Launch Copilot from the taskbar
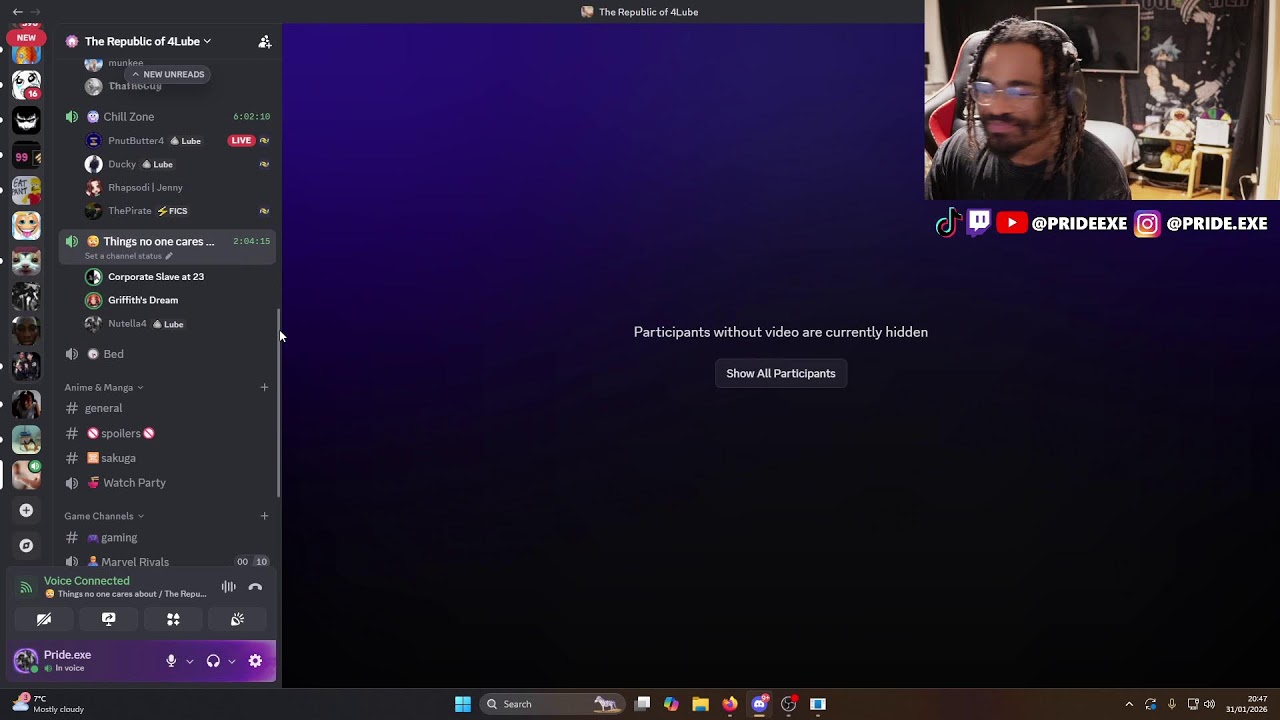This screenshot has width=1280, height=720. click(x=671, y=704)
